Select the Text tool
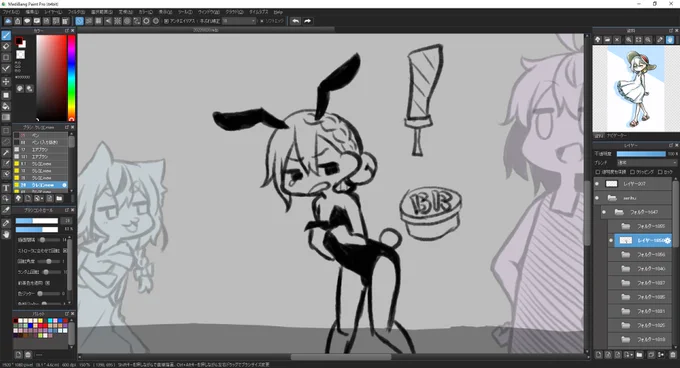The image size is (680, 368). 6,188
